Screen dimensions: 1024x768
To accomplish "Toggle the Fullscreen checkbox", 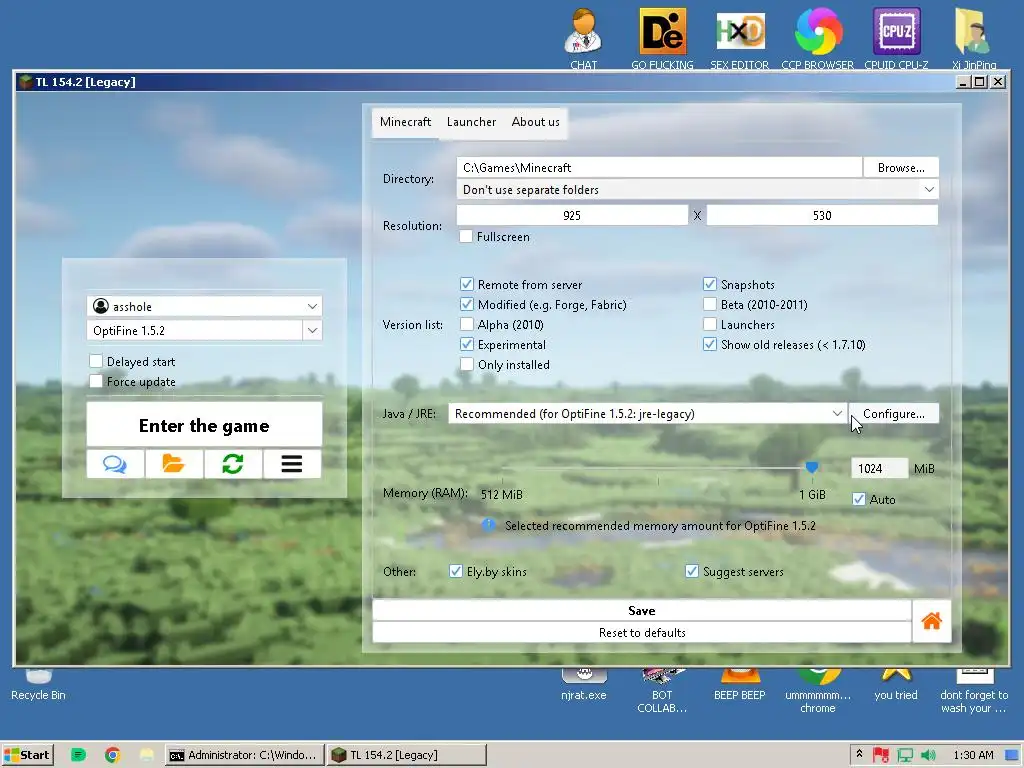I will point(466,236).
